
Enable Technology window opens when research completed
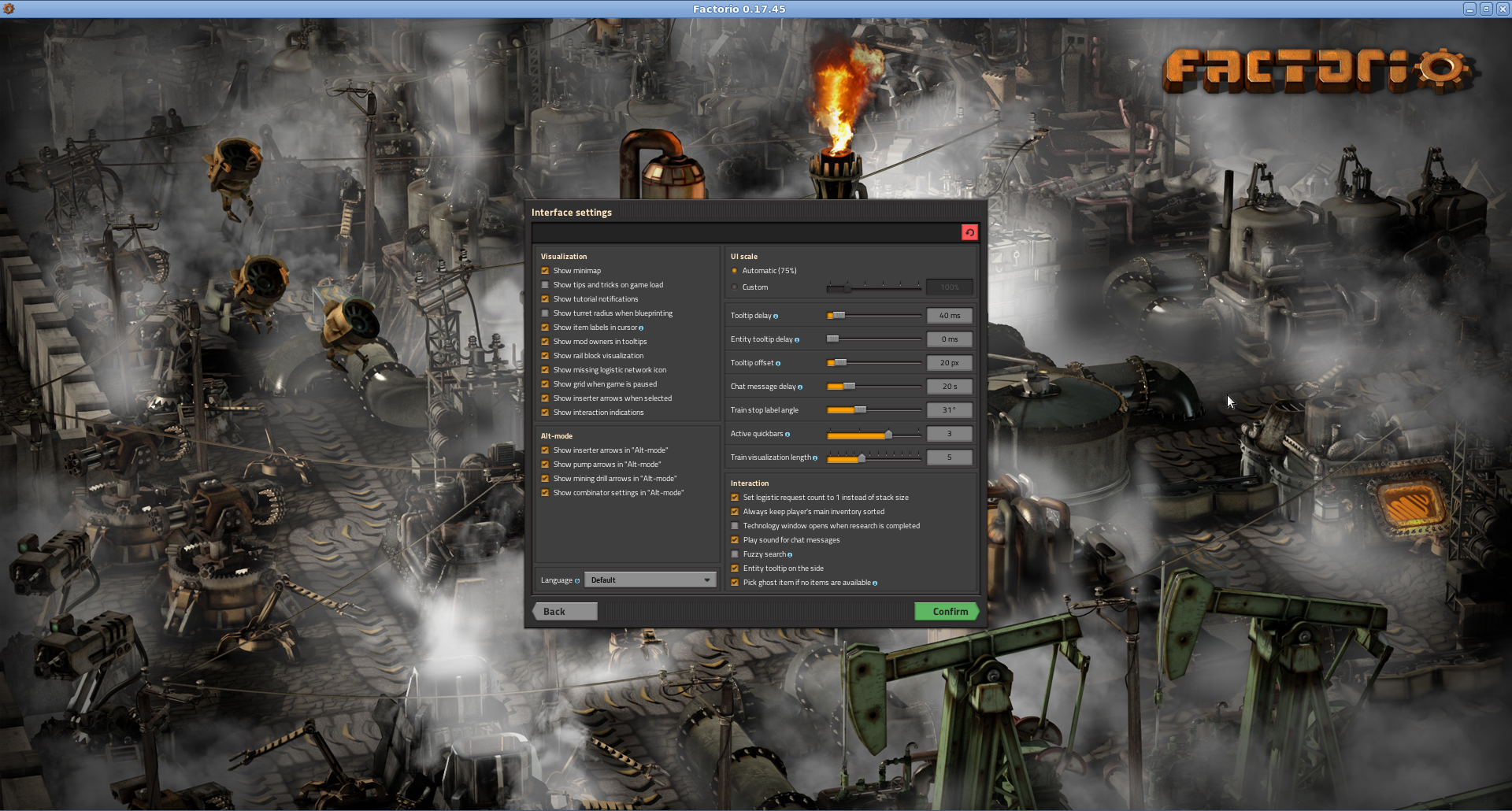(x=735, y=526)
